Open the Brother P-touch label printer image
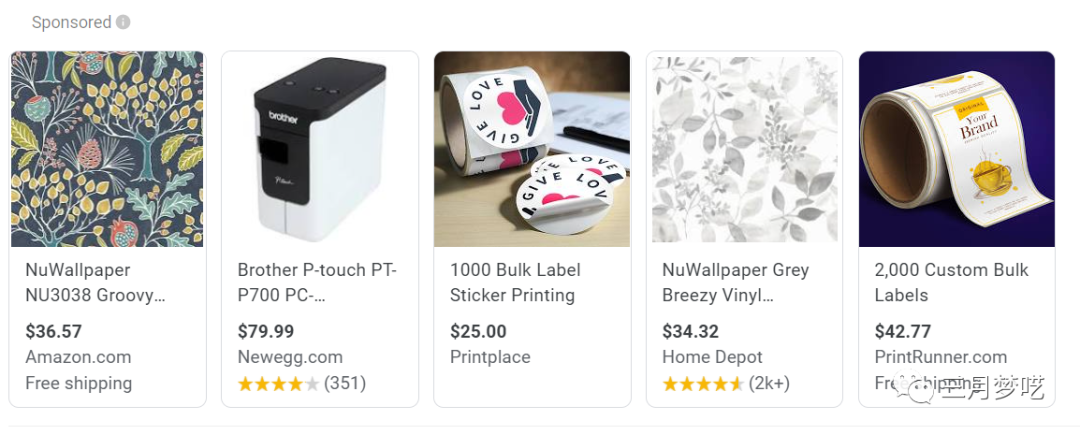 pyautogui.click(x=319, y=149)
